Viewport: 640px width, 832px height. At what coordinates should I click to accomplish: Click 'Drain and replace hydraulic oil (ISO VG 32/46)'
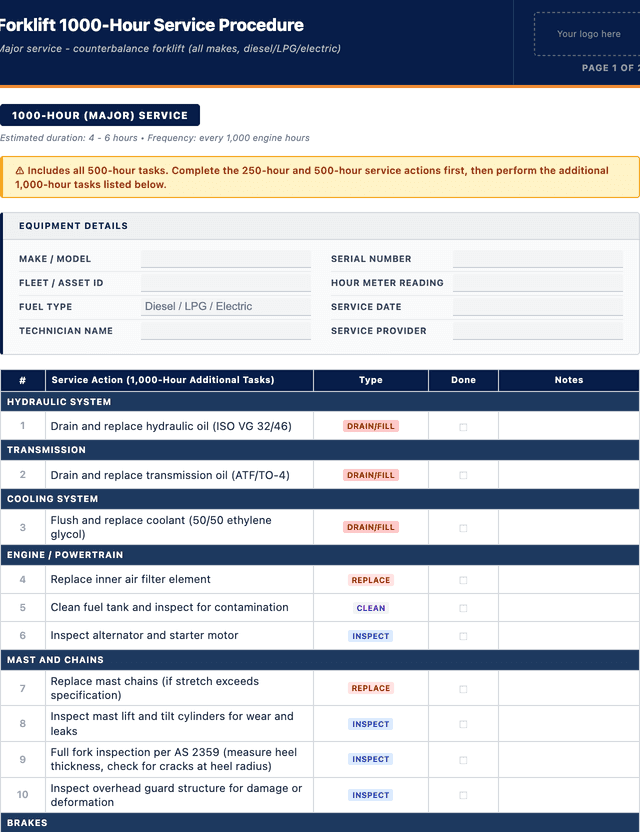pos(171,426)
